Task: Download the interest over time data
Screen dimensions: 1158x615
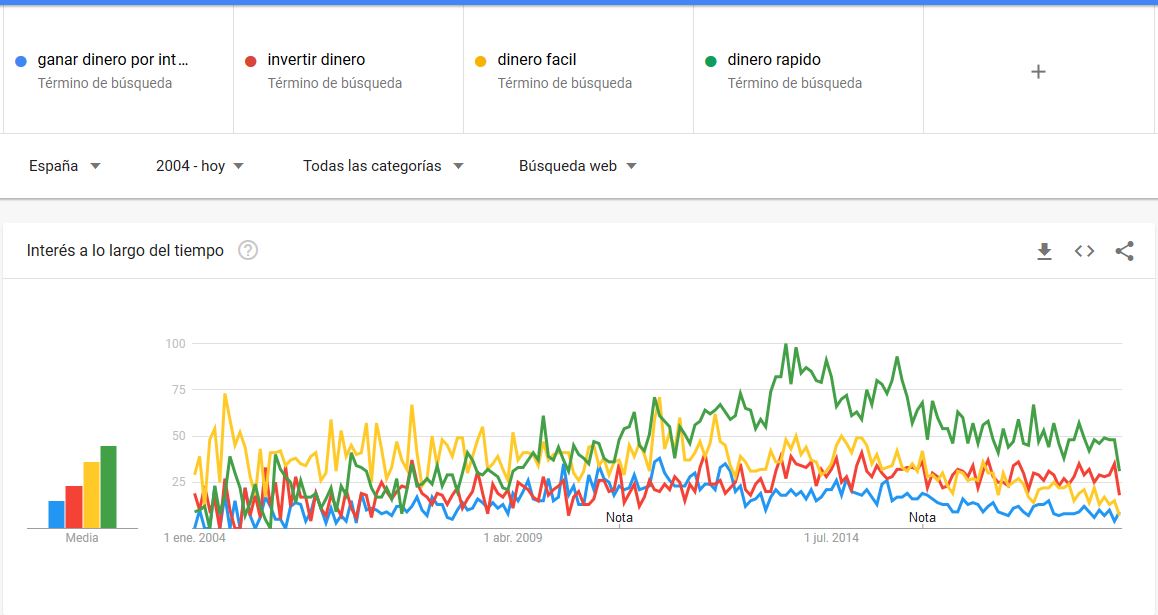Action: click(x=1044, y=251)
